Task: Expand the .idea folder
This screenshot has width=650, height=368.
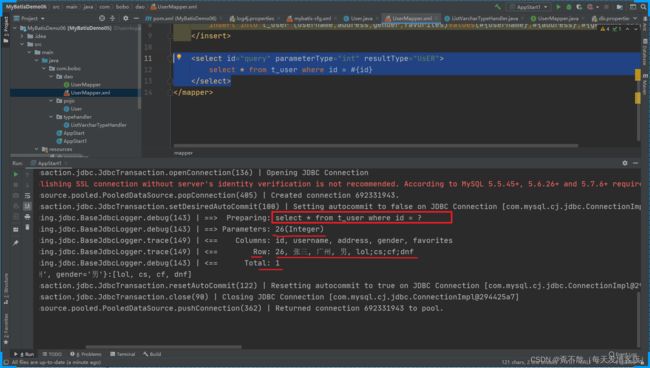Action: point(22,36)
